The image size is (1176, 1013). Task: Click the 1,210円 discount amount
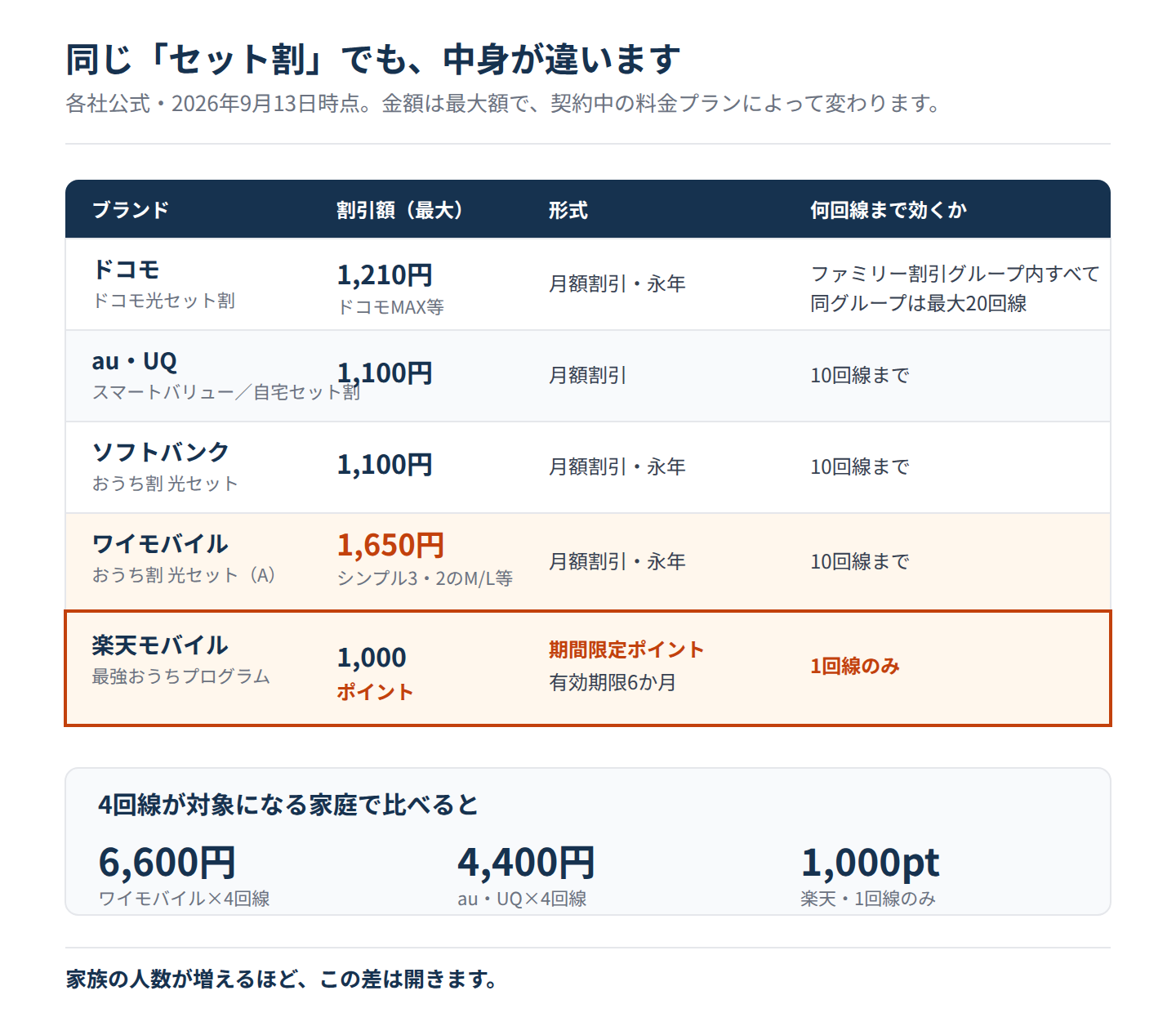pyautogui.click(x=385, y=274)
